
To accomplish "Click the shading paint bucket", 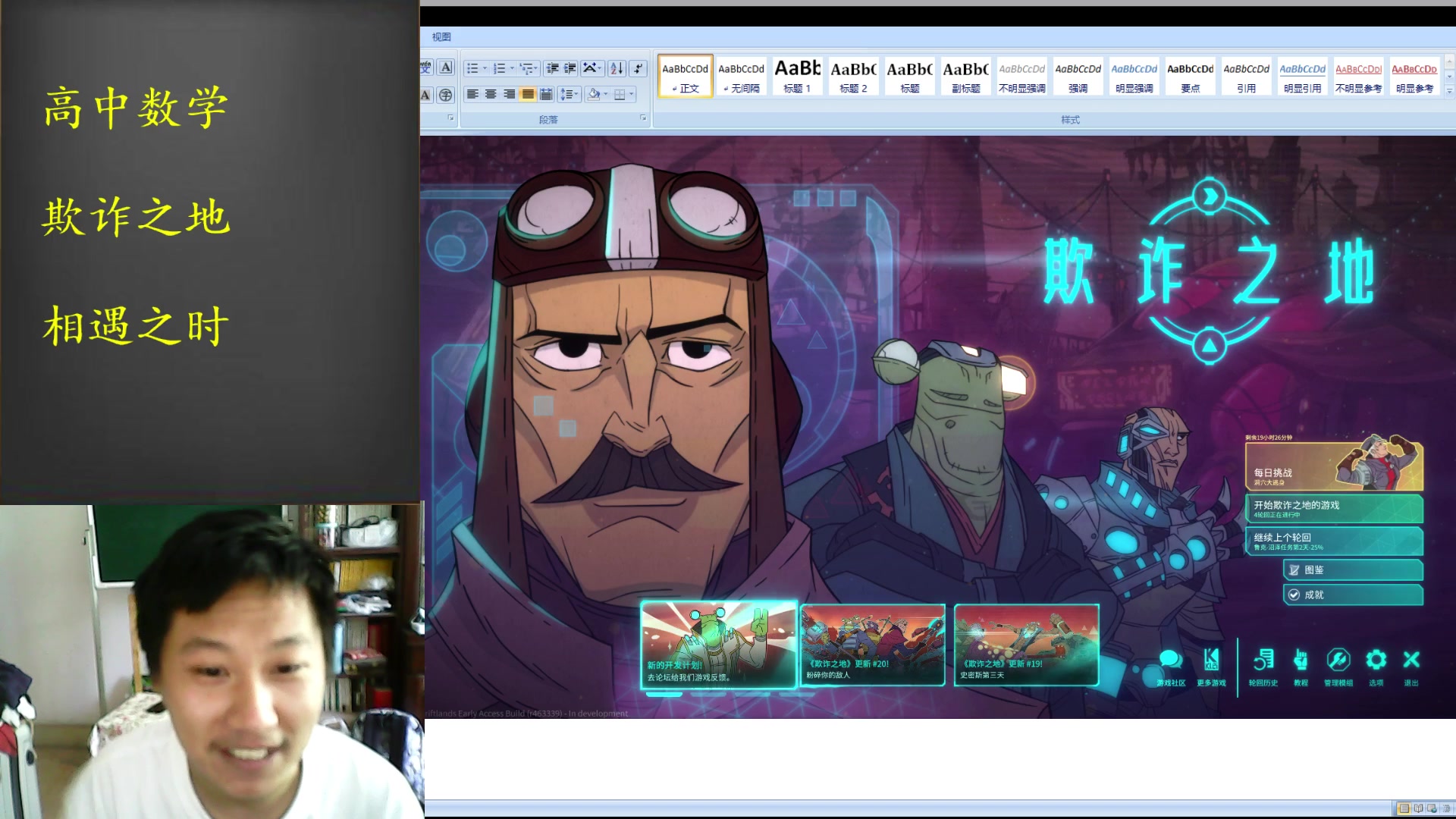I will point(594,94).
